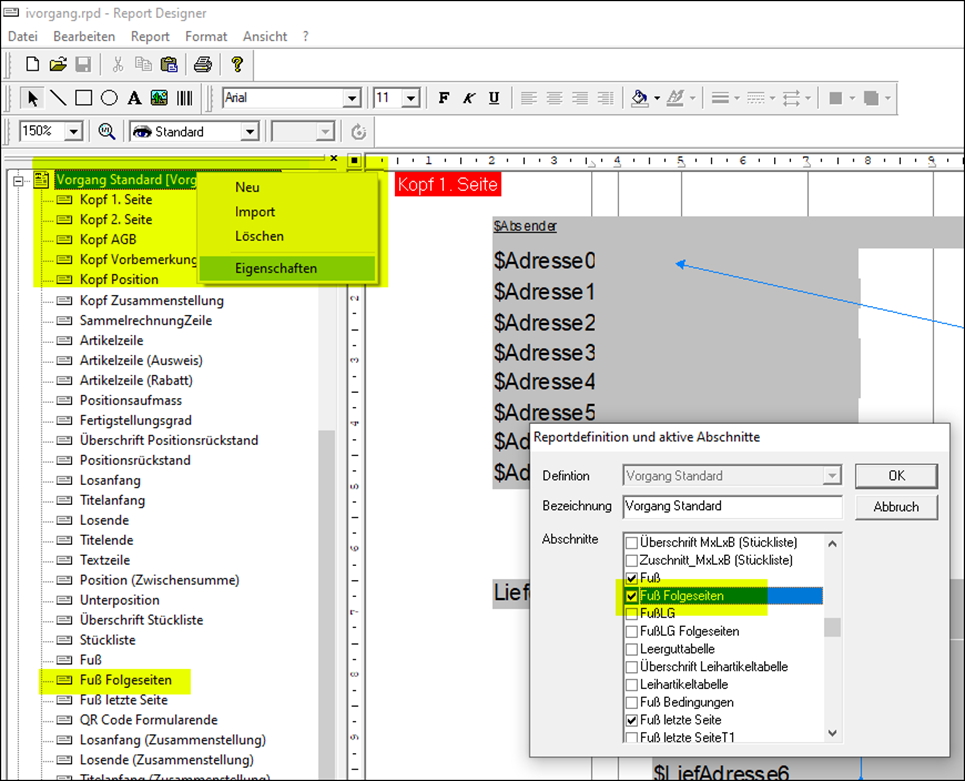
Task: Select the line drawing tool
Action: pos(58,98)
